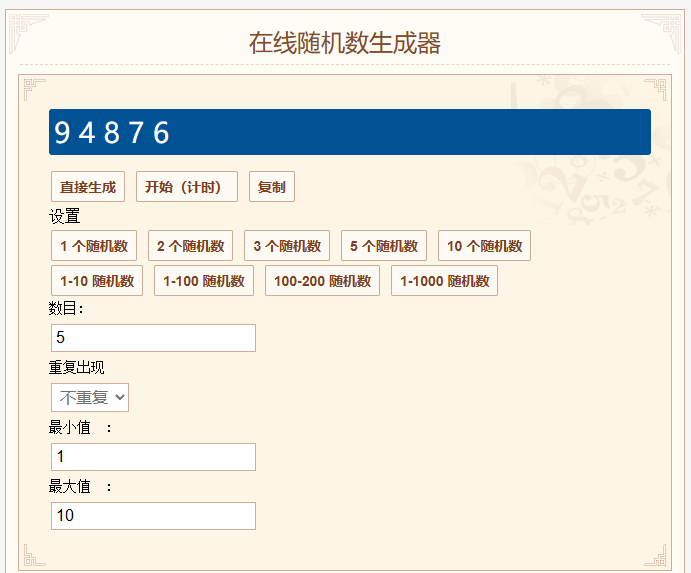
Task: Click the blue result box showing 9 4 8 7 6
Action: click(350, 132)
